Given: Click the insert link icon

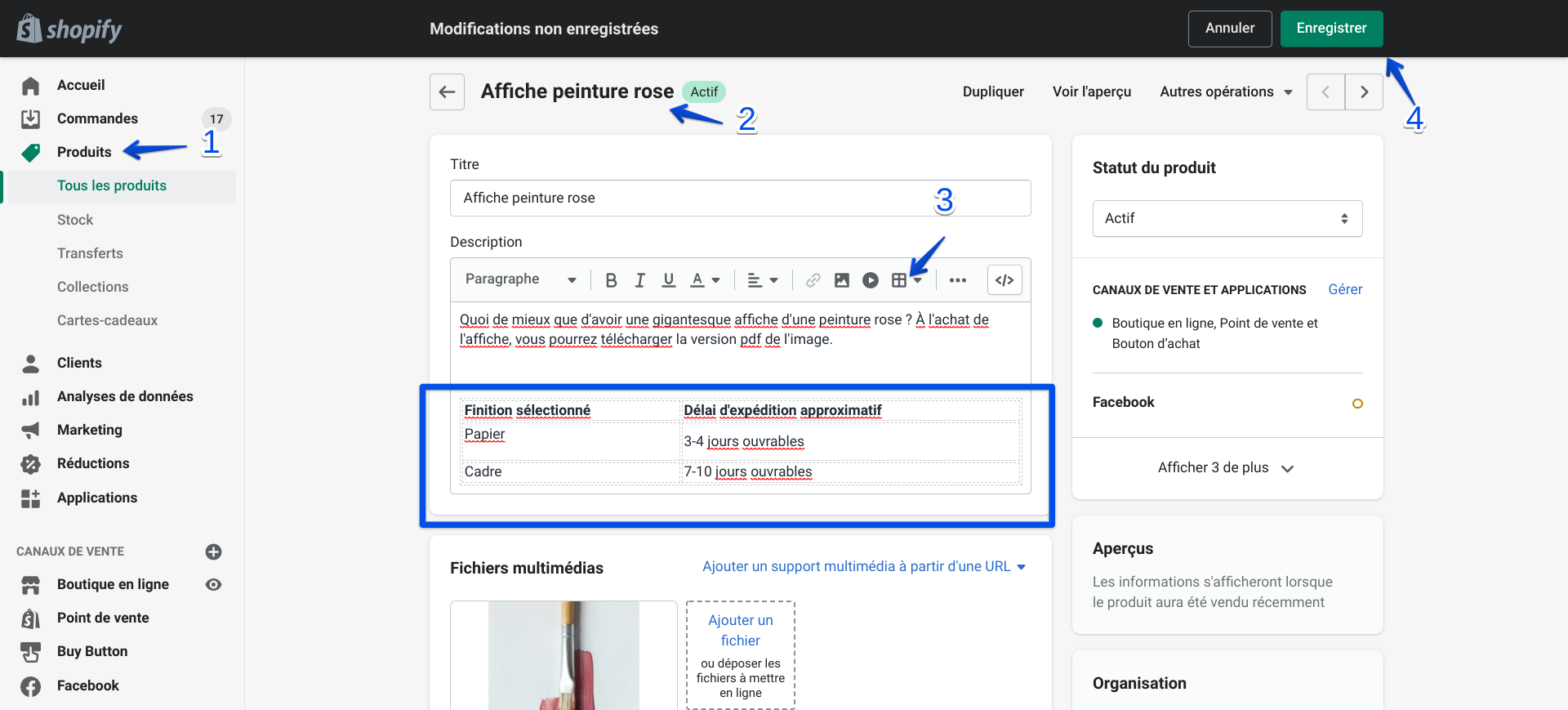Looking at the screenshot, I should click(813, 280).
